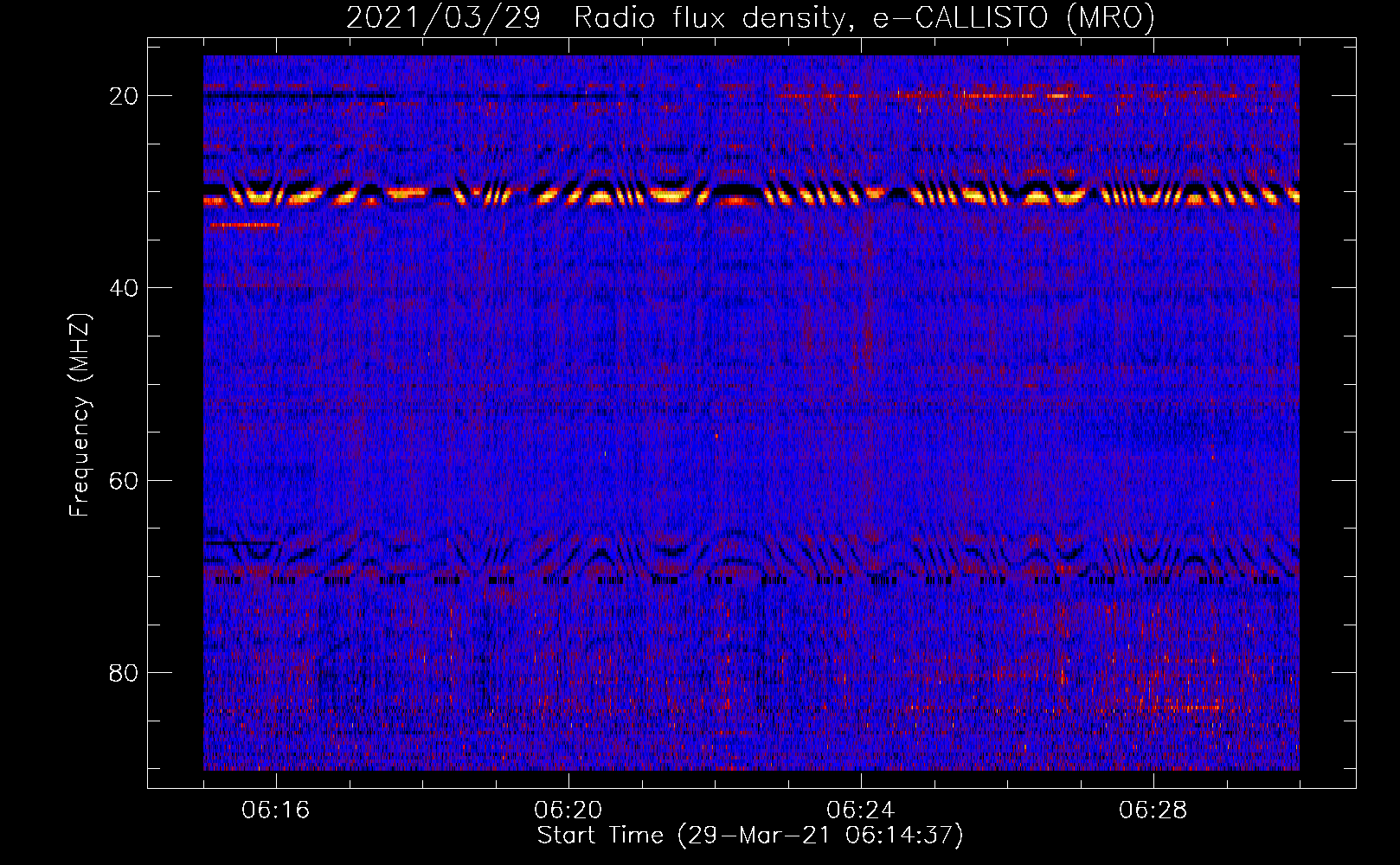Select the '2021/03/29' date in the title
Image resolution: width=1400 pixels, height=865 pixels.
coord(444,17)
